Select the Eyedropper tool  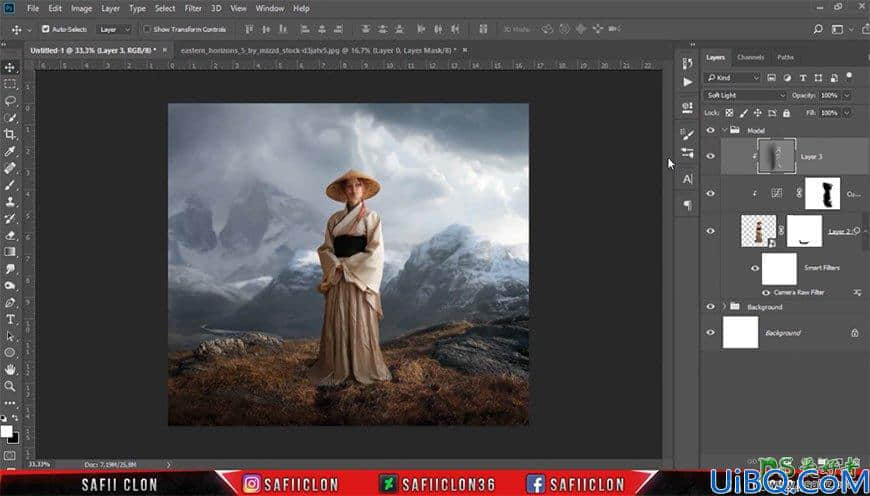tap(10, 151)
